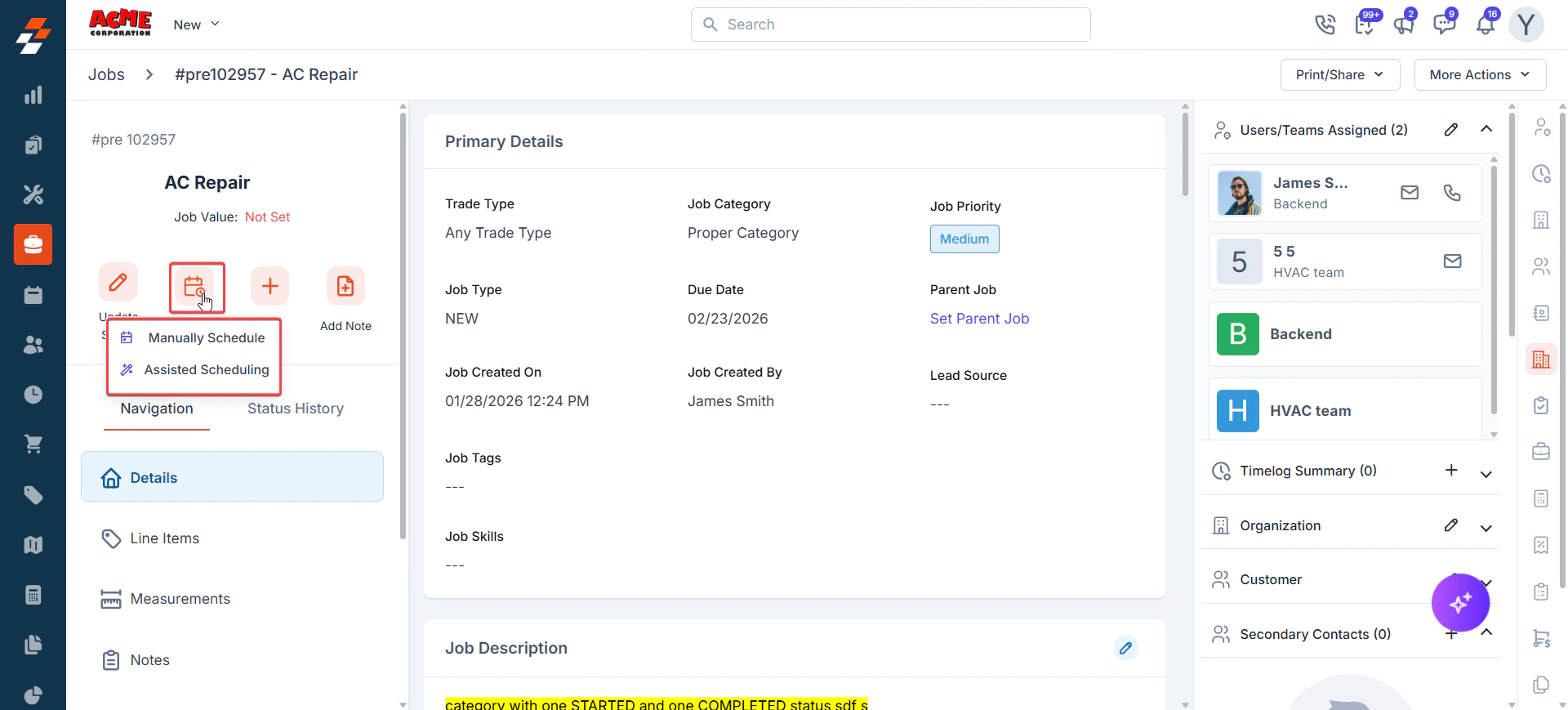The height and width of the screenshot is (710, 1568).
Task: Click 'James Smith' job creator name
Action: click(731, 401)
